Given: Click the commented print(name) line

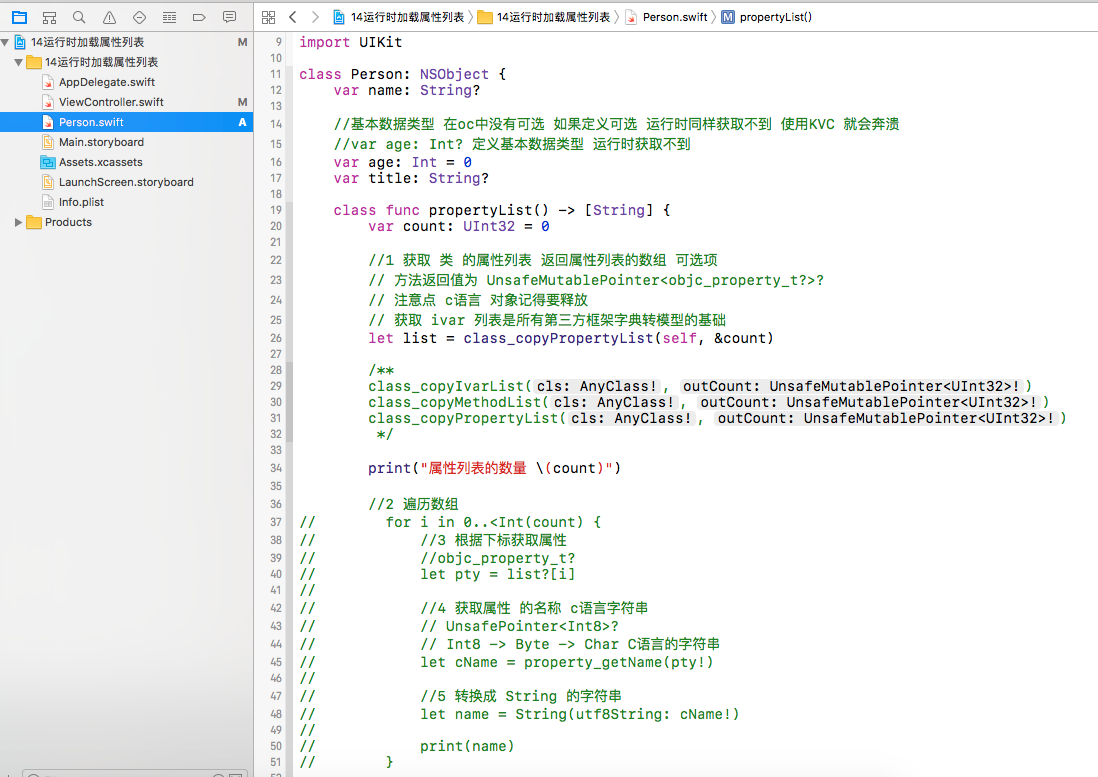Looking at the screenshot, I should (467, 746).
